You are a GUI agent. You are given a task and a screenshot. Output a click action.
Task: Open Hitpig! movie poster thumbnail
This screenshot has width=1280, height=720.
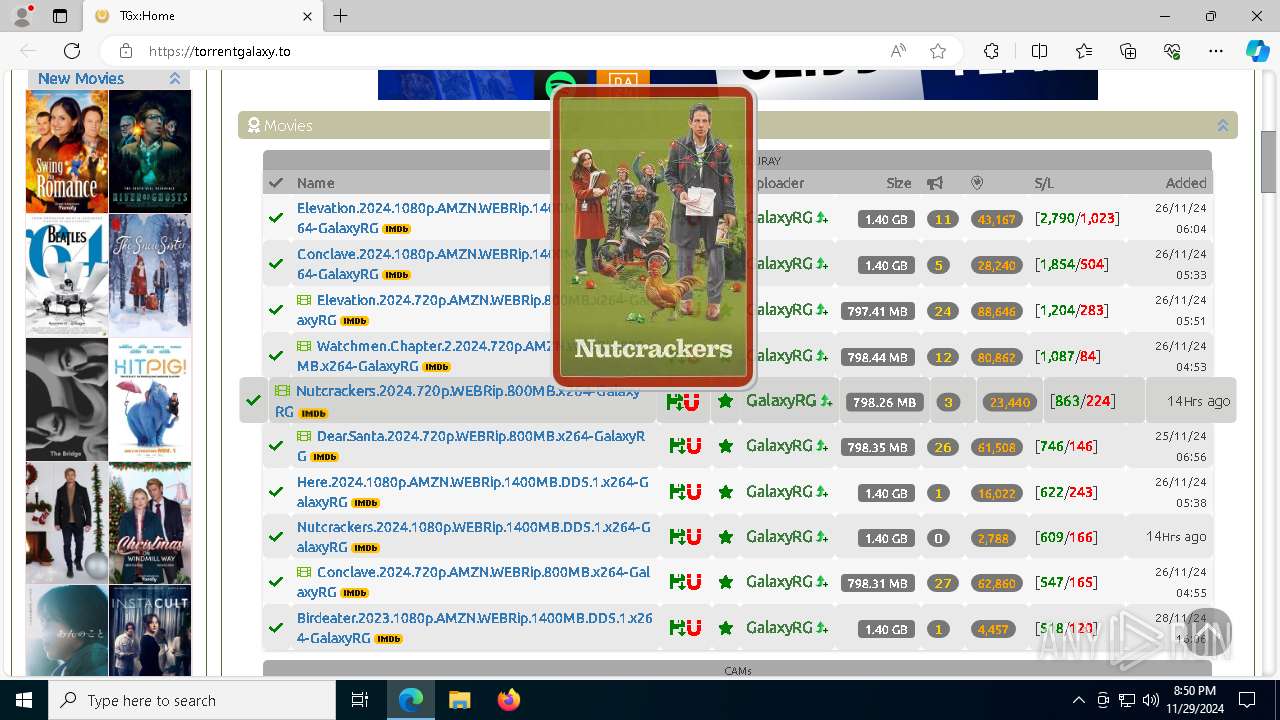click(150, 399)
